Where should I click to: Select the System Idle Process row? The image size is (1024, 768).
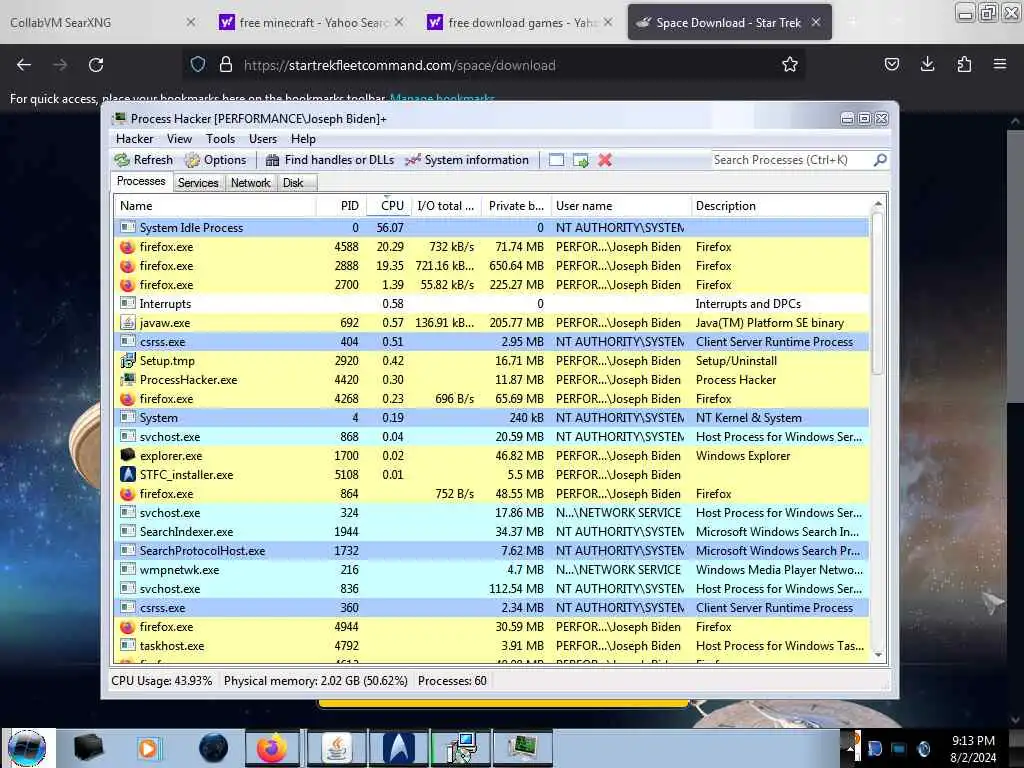(492, 228)
